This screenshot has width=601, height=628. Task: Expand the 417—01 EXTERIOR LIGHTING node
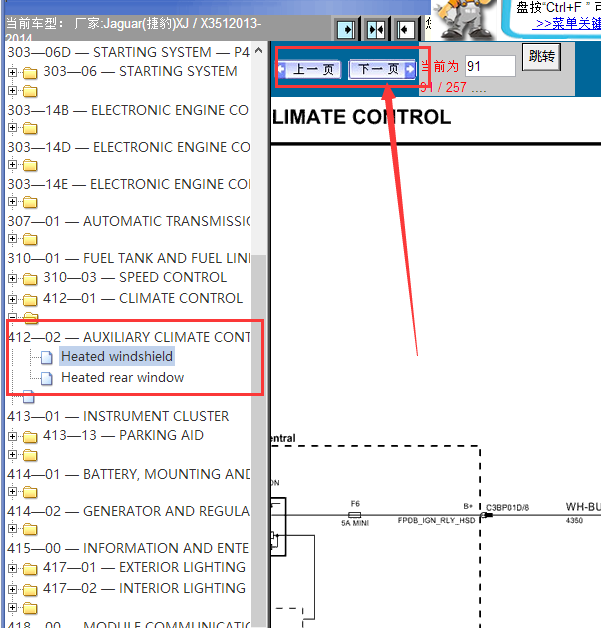pyautogui.click(x=12, y=568)
